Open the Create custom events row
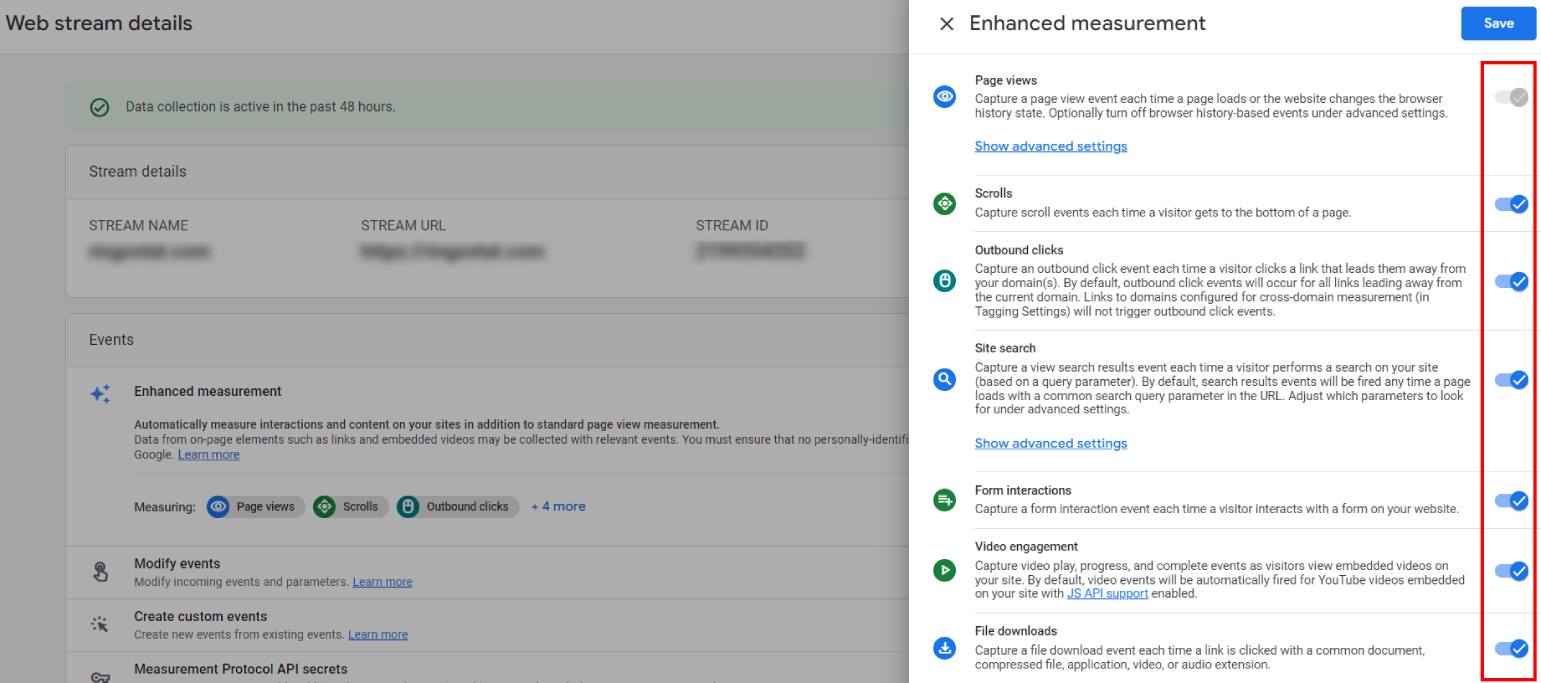This screenshot has height=683, width=1541. point(488,625)
